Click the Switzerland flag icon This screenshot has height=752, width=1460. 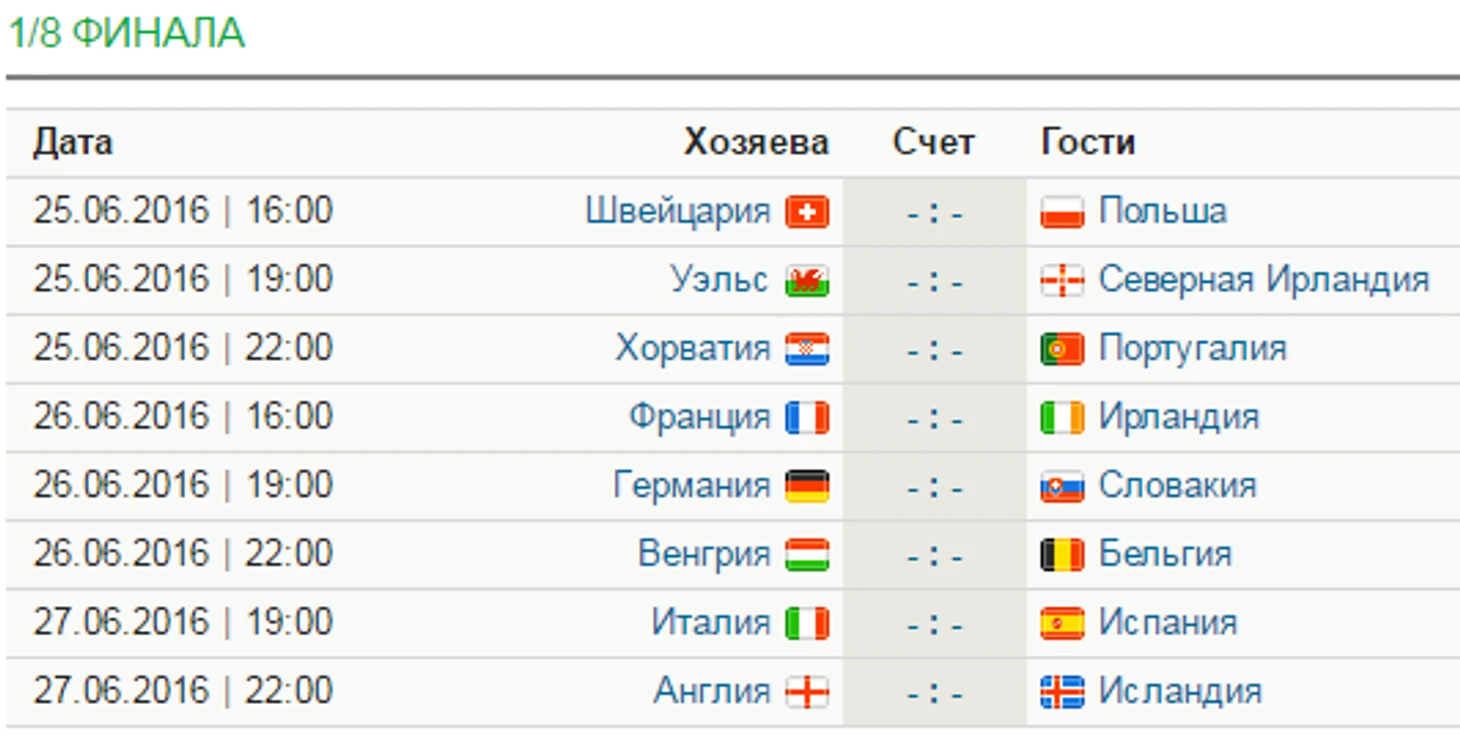(x=807, y=212)
